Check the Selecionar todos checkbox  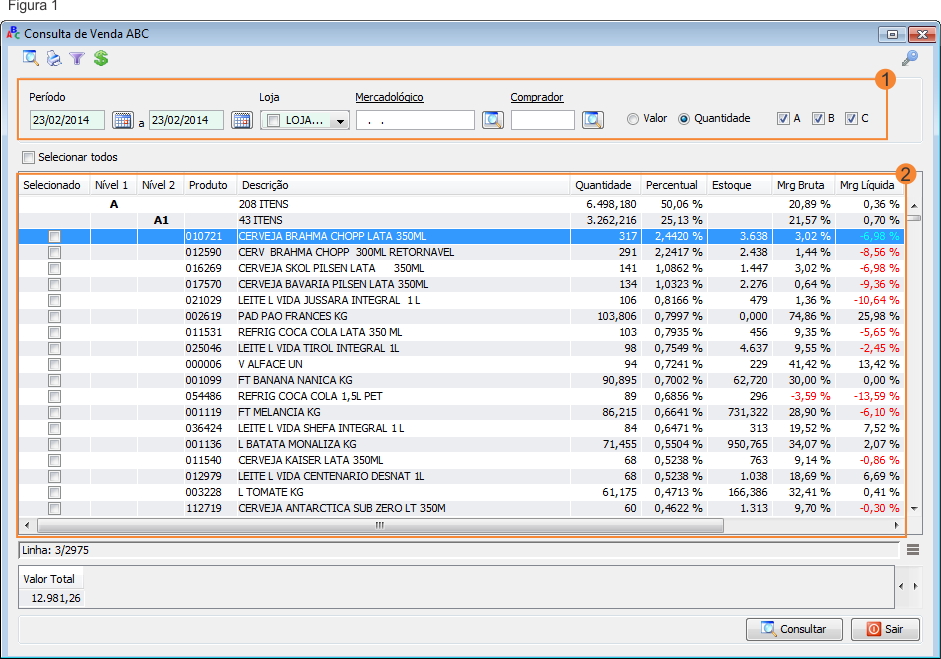click(x=28, y=157)
